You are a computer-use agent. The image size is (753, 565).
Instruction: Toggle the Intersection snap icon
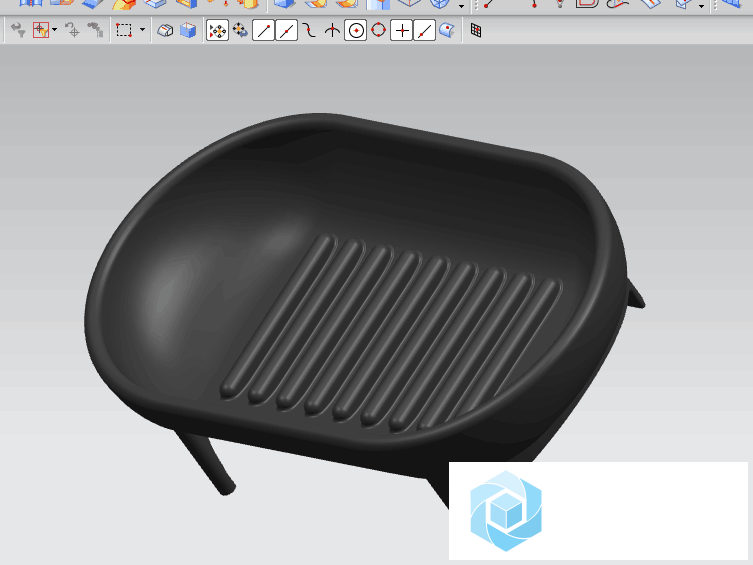coord(332,31)
